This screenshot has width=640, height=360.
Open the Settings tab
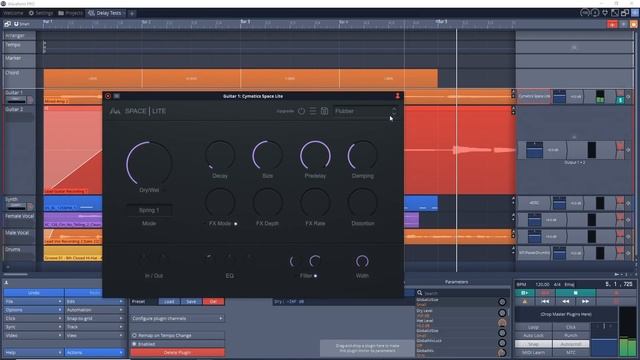point(41,13)
